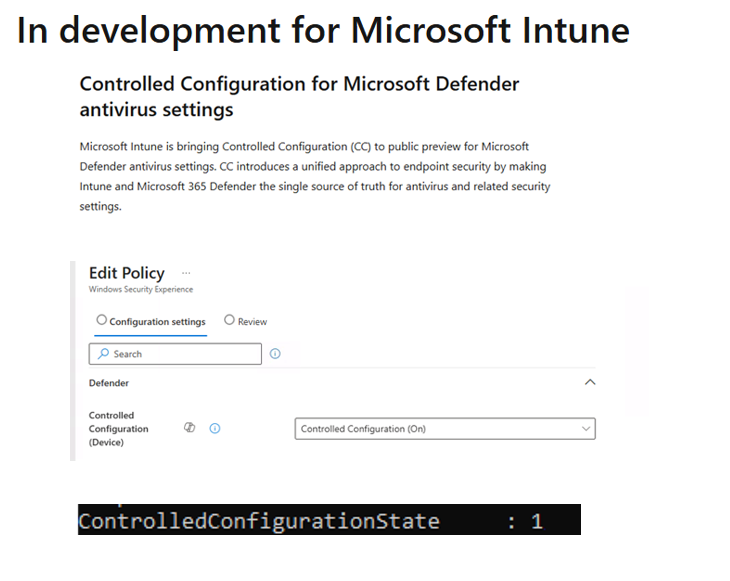Click the magnifier icon in Search box
This screenshot has width=730, height=581.
pos(103,354)
